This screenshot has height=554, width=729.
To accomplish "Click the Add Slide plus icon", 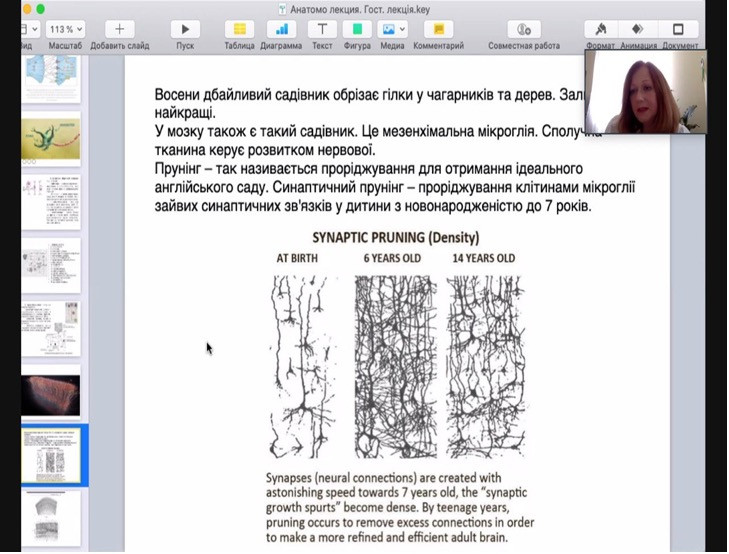I will pyautogui.click(x=120, y=29).
